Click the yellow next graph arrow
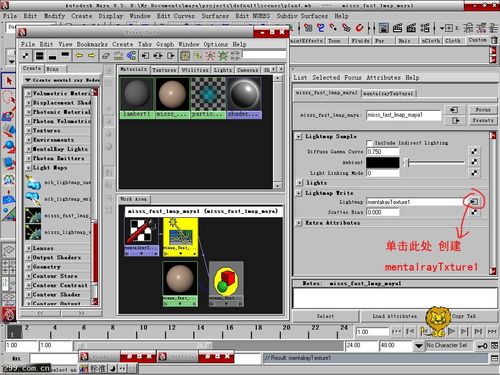This screenshot has height=375, width=500. [x=91, y=55]
